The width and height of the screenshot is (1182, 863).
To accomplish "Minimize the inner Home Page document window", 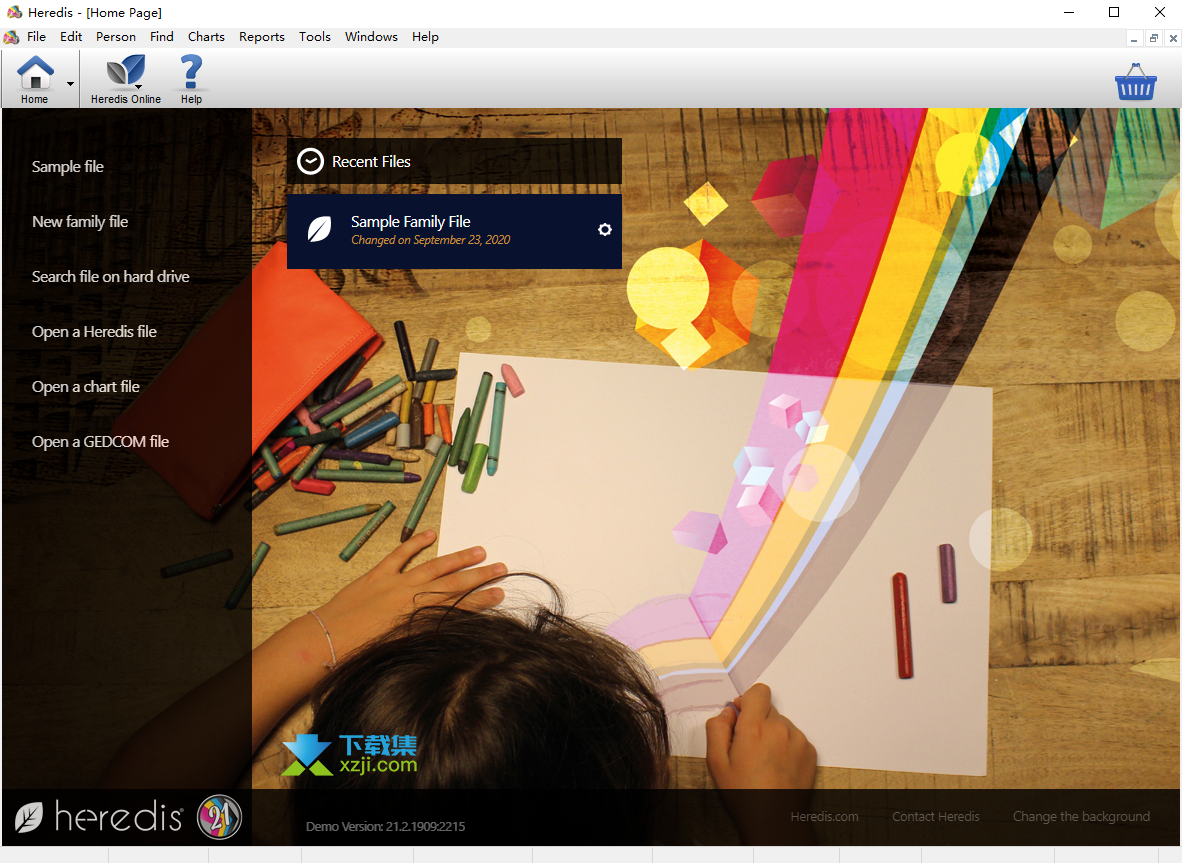I will 1134,38.
